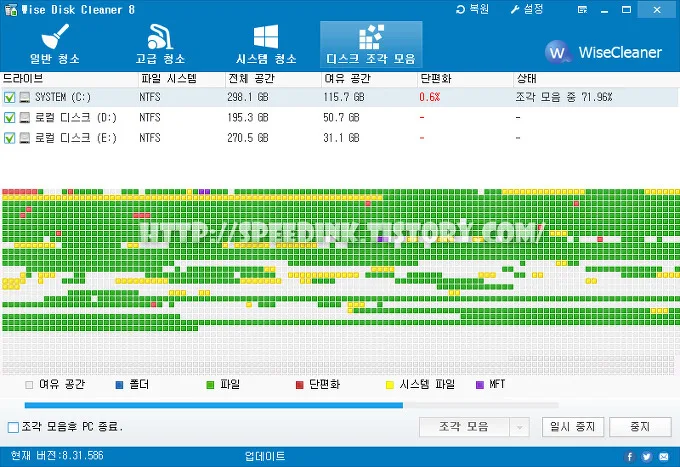The height and width of the screenshot is (467, 680).
Task: Click the 298.1 GB total space cell
Action: point(248,97)
